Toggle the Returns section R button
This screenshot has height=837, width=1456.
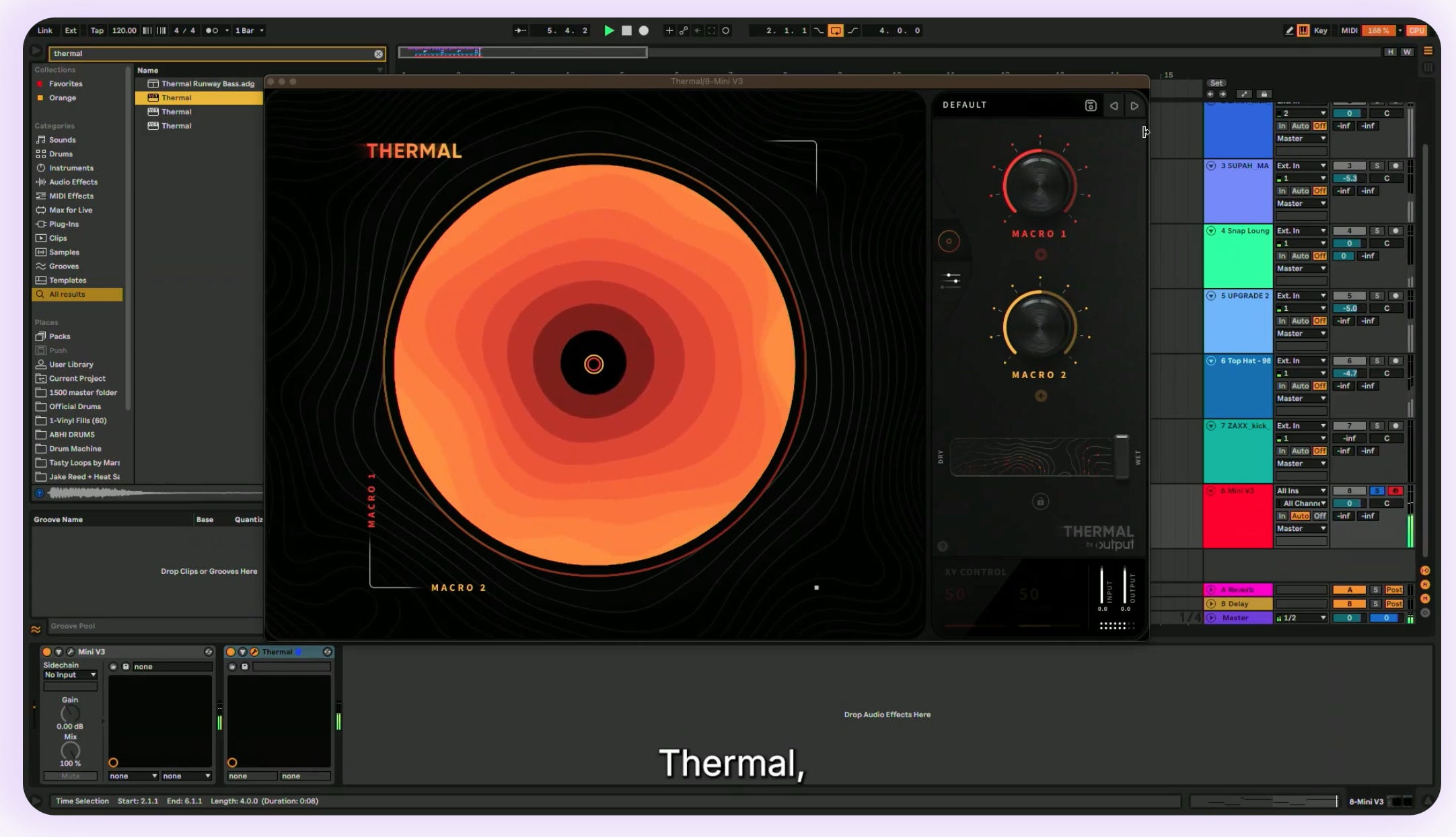[1425, 585]
